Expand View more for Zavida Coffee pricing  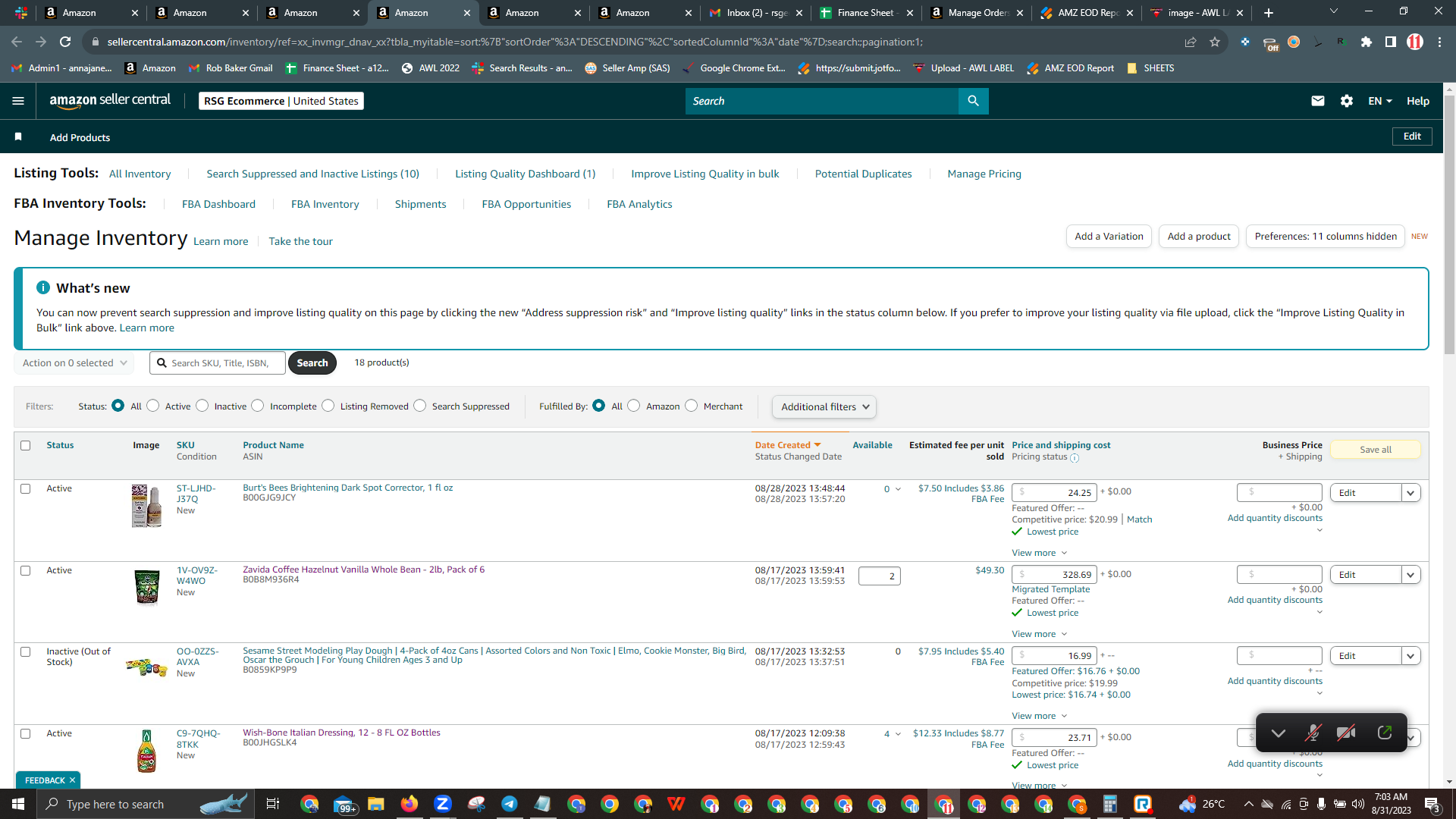[x=1039, y=634]
